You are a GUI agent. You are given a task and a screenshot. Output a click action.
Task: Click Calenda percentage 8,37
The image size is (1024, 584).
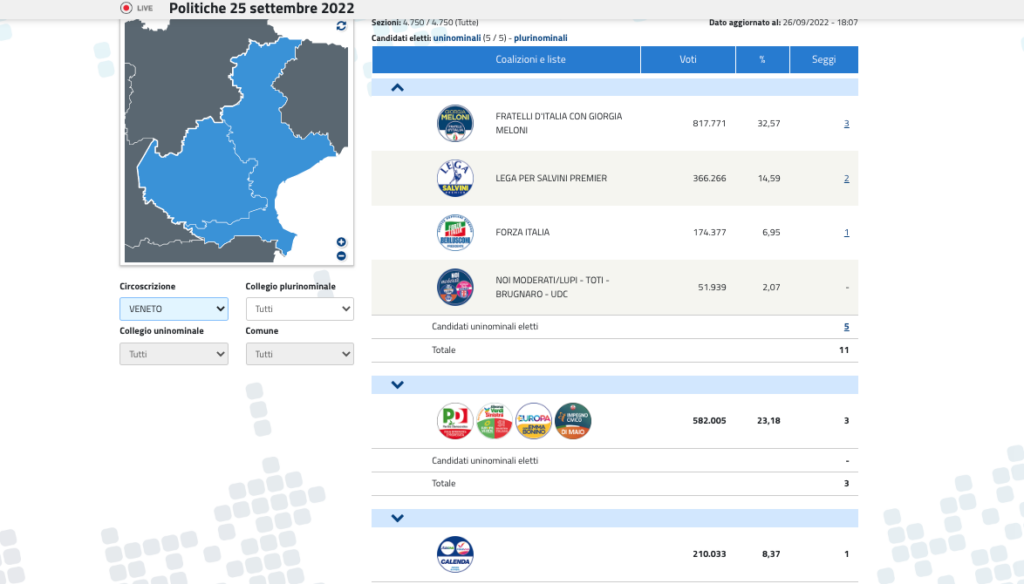tap(771, 554)
